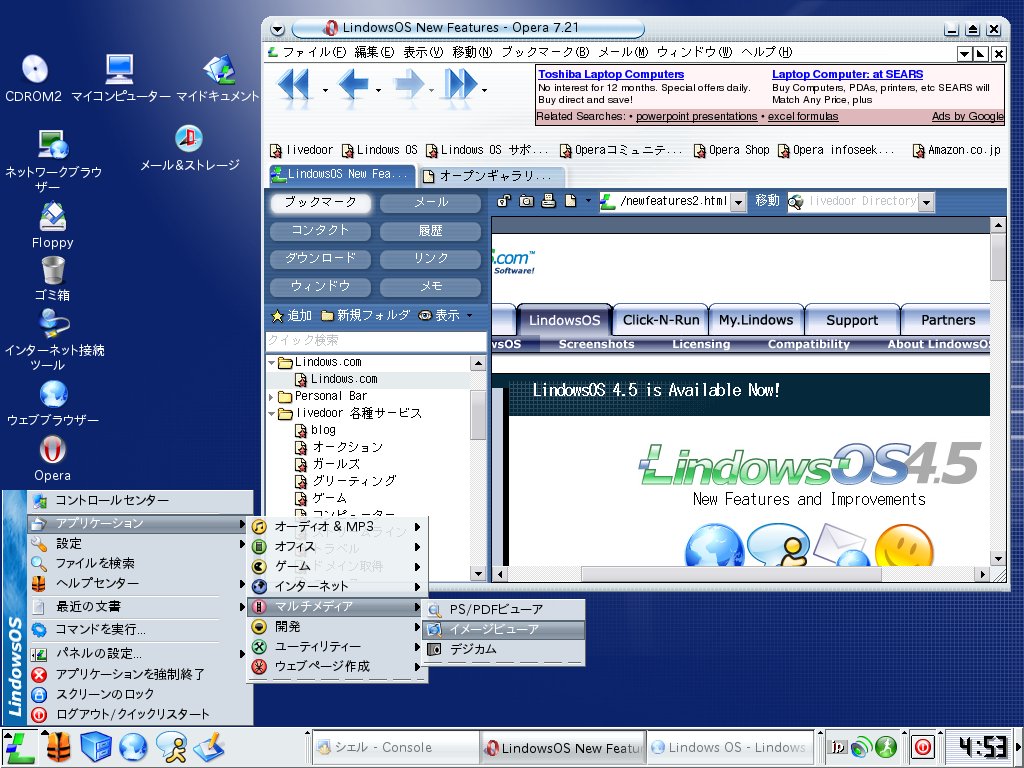1024x768 pixels.
Task: Click the 4:53 clock in the panel
Action: [x=982, y=747]
